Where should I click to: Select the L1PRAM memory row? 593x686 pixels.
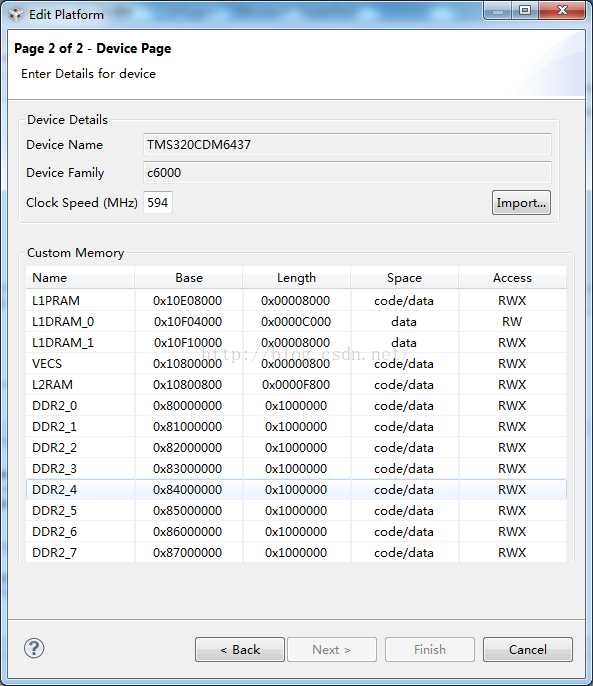[x=296, y=301]
